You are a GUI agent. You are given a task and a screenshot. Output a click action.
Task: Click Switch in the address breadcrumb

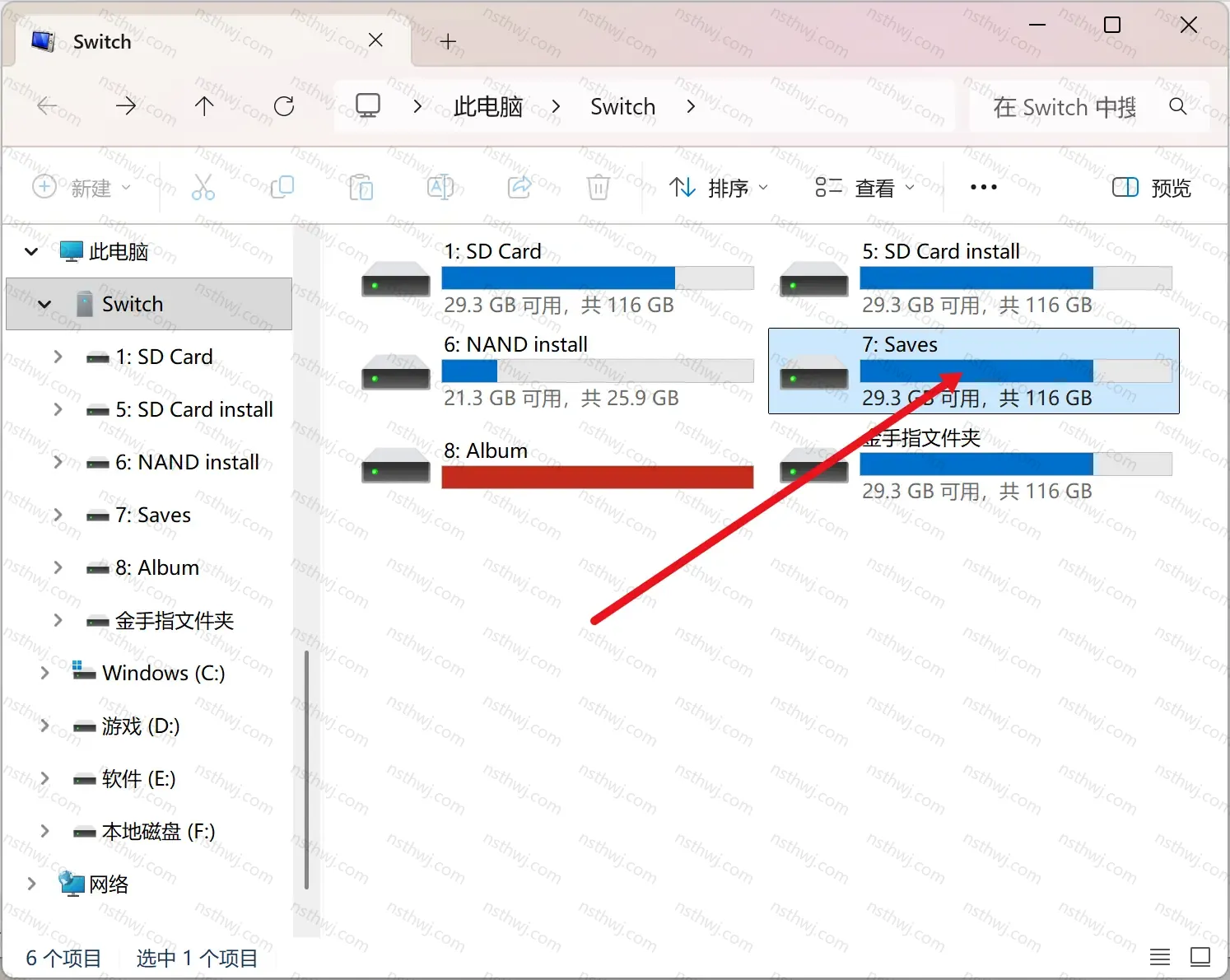pos(622,106)
